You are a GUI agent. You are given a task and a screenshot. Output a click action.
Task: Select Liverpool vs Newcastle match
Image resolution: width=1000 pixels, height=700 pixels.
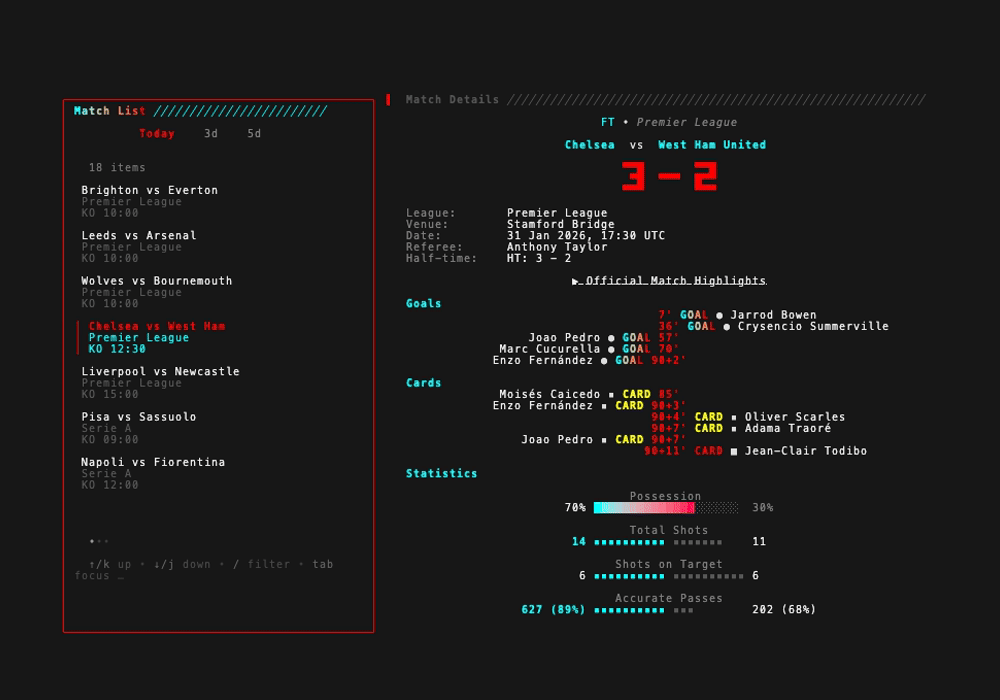click(x=161, y=383)
